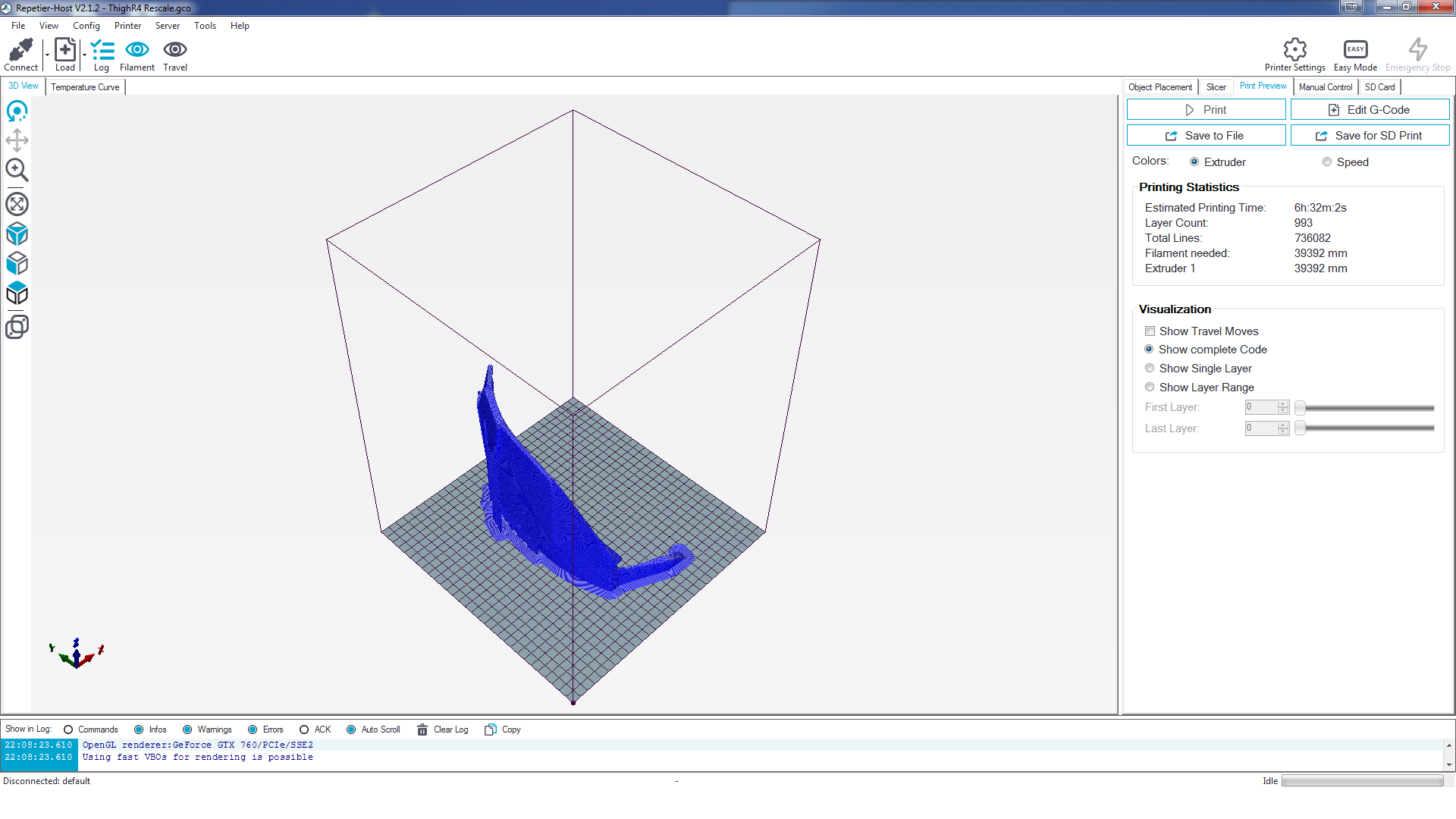Toggle Travel moves eye icon
1456x819 pixels.
click(x=175, y=50)
